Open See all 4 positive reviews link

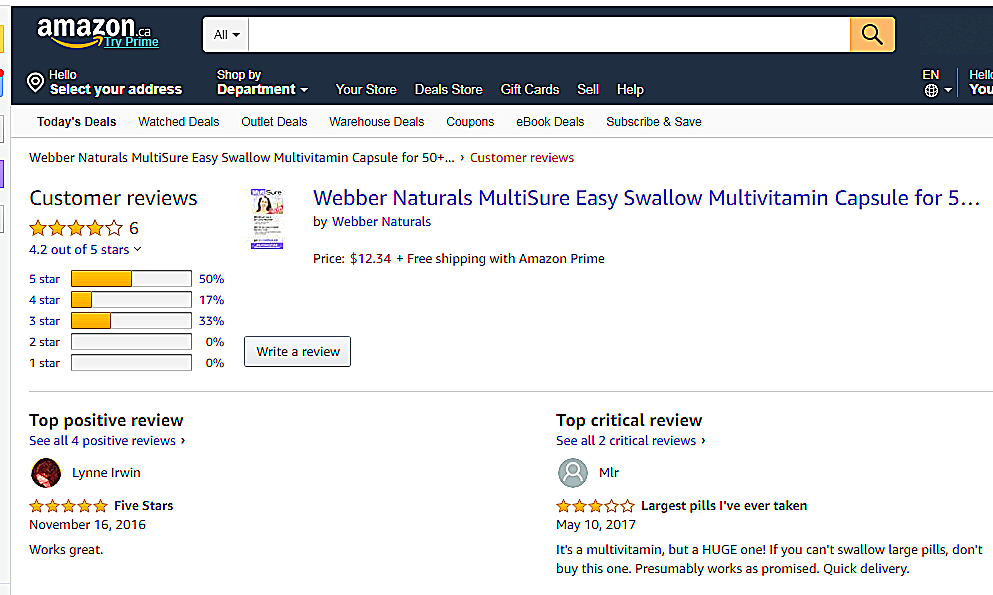coord(103,441)
